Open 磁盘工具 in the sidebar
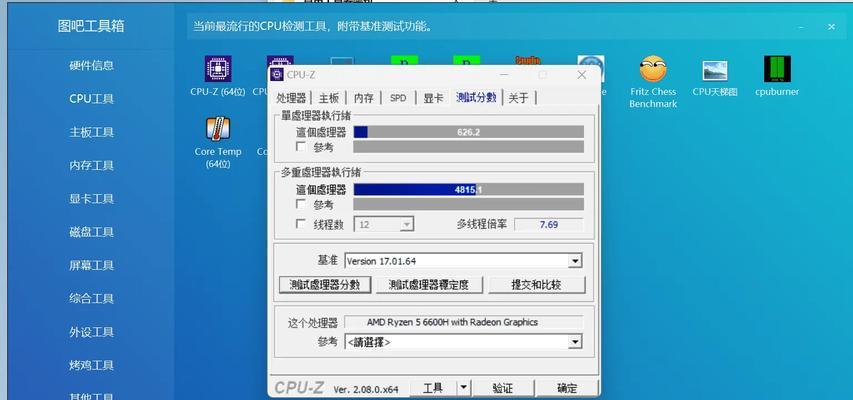The height and width of the screenshot is (400, 853). click(91, 232)
